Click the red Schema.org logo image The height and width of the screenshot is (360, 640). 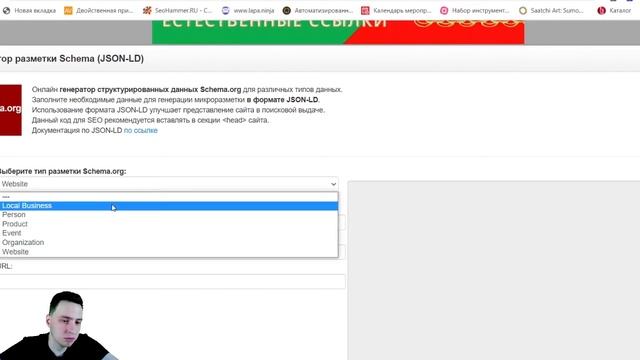click(11, 110)
